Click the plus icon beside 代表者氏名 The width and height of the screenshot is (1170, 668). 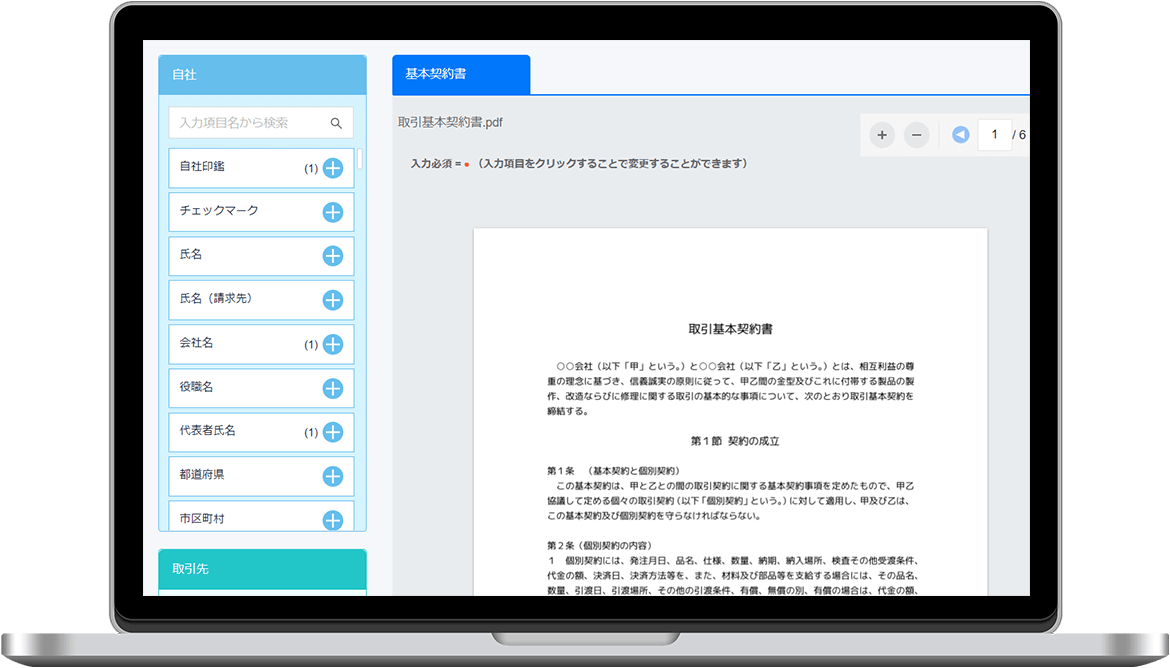tap(333, 432)
